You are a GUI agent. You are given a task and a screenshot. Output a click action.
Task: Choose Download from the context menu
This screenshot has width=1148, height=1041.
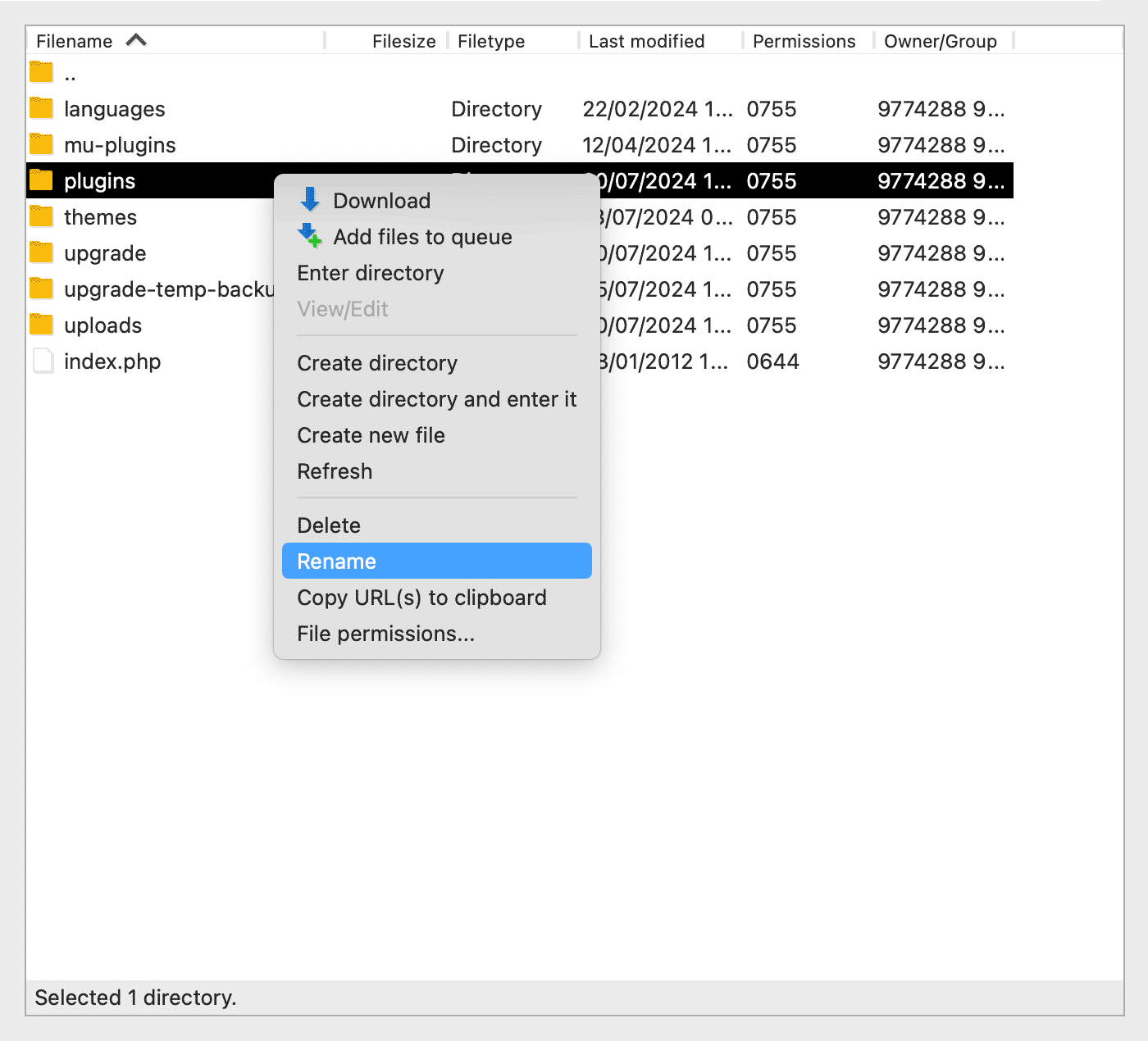tap(437, 200)
